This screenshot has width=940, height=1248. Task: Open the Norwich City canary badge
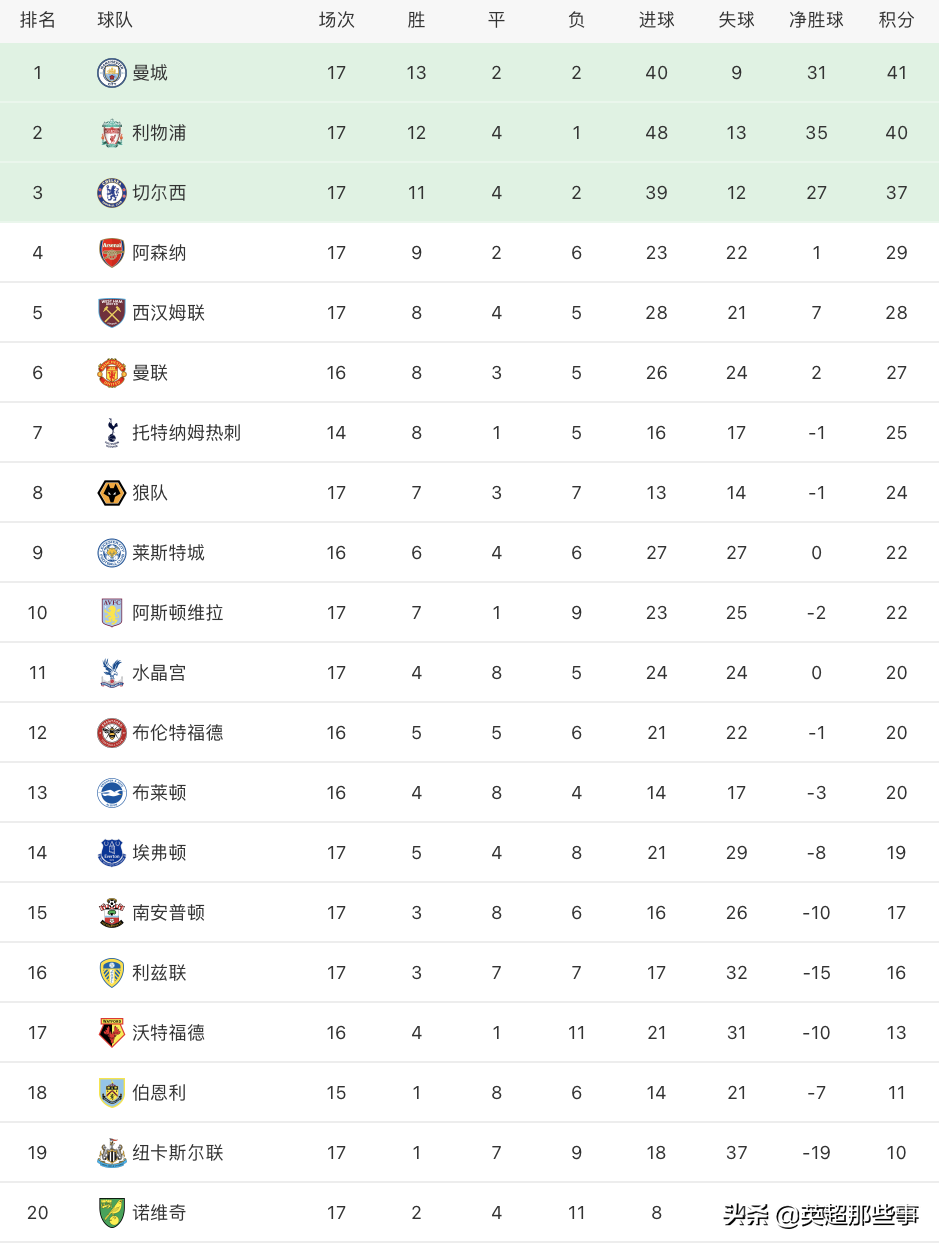(112, 1213)
